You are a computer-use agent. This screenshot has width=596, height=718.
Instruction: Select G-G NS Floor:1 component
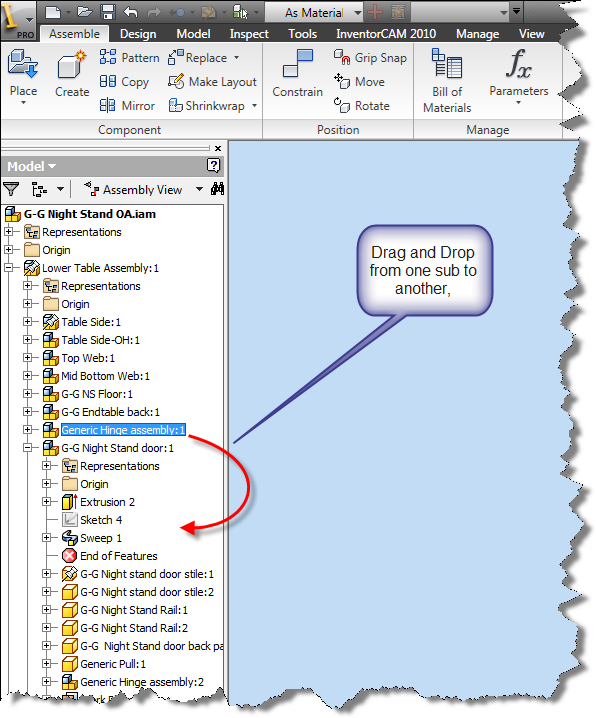(x=97, y=394)
